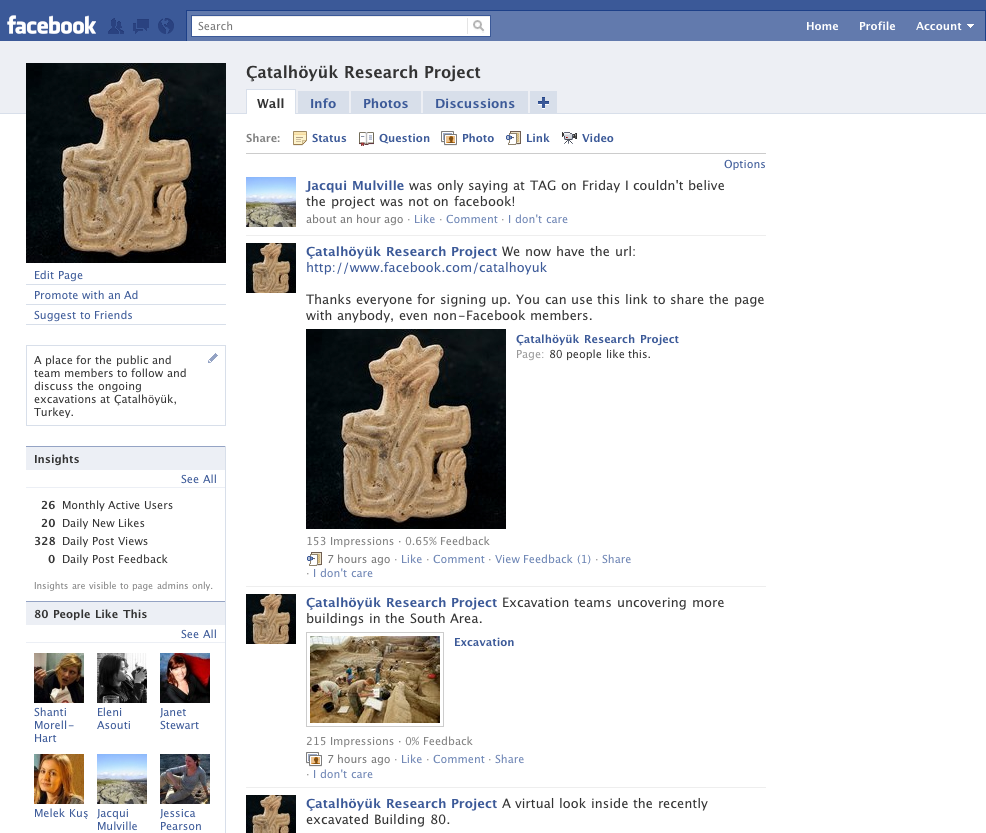This screenshot has width=986, height=833.
Task: Click I don't care on Jacqui's post
Action: (x=538, y=219)
